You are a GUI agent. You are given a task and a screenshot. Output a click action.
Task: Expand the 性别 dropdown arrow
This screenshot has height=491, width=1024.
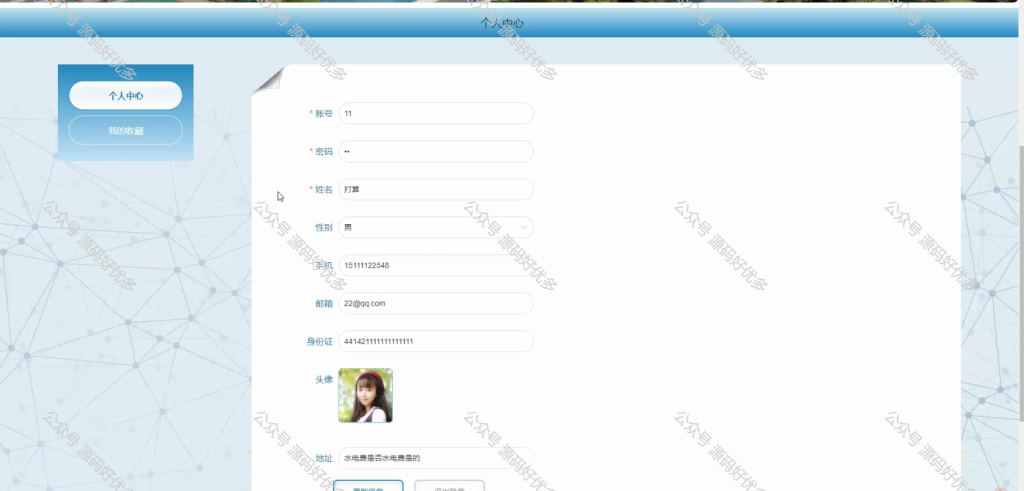point(524,227)
